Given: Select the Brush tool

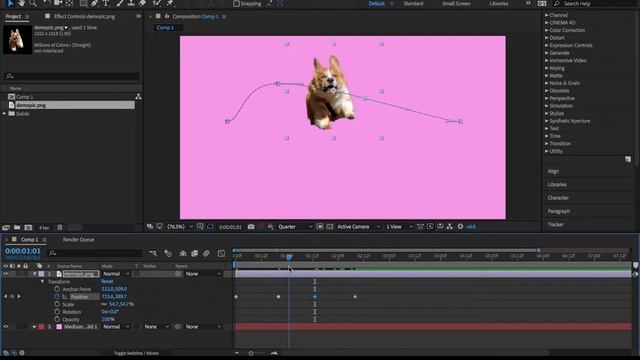Looking at the screenshot, I should tap(120, 3).
